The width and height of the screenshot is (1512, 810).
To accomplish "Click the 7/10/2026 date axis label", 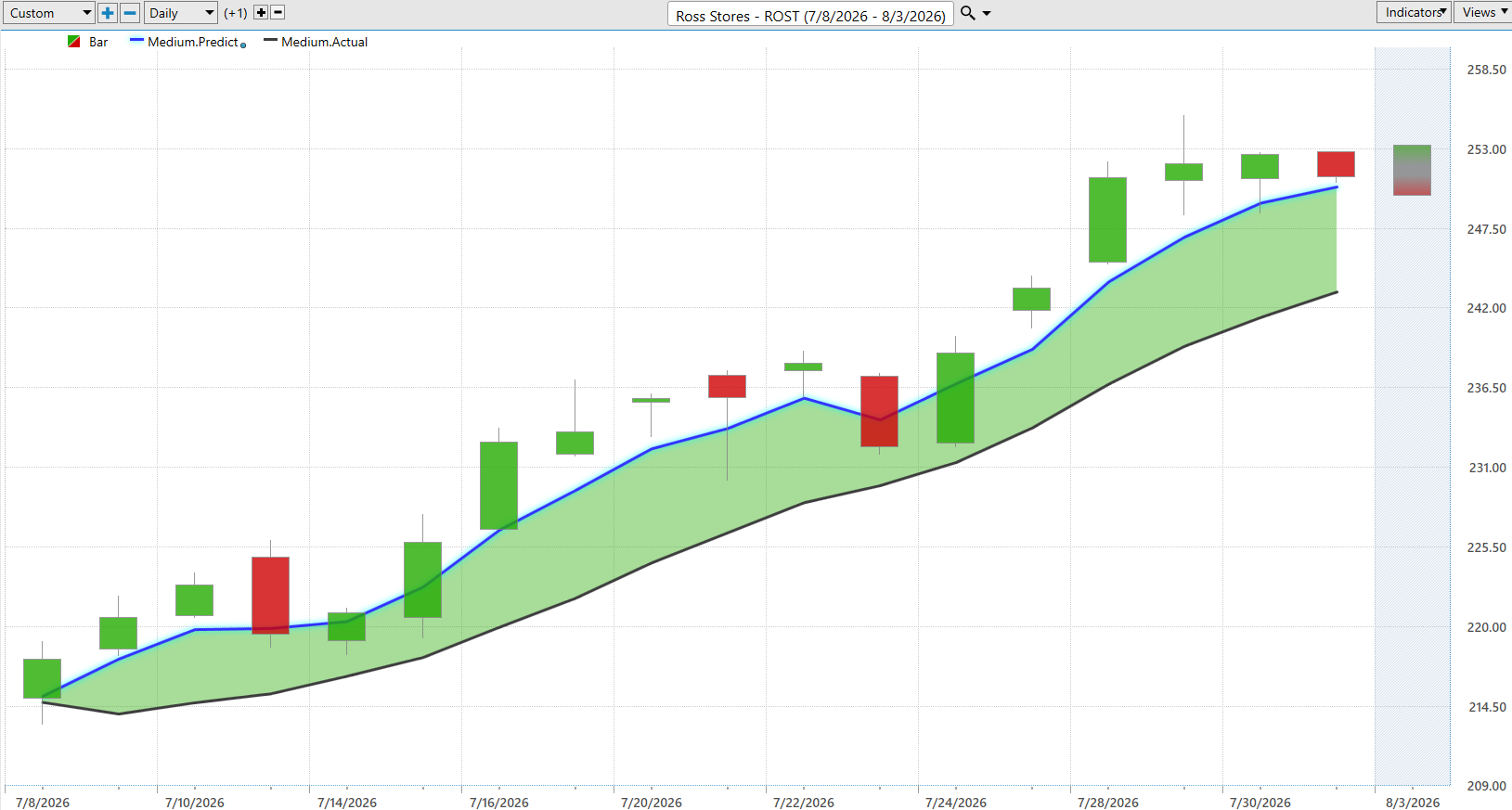I will (195, 803).
